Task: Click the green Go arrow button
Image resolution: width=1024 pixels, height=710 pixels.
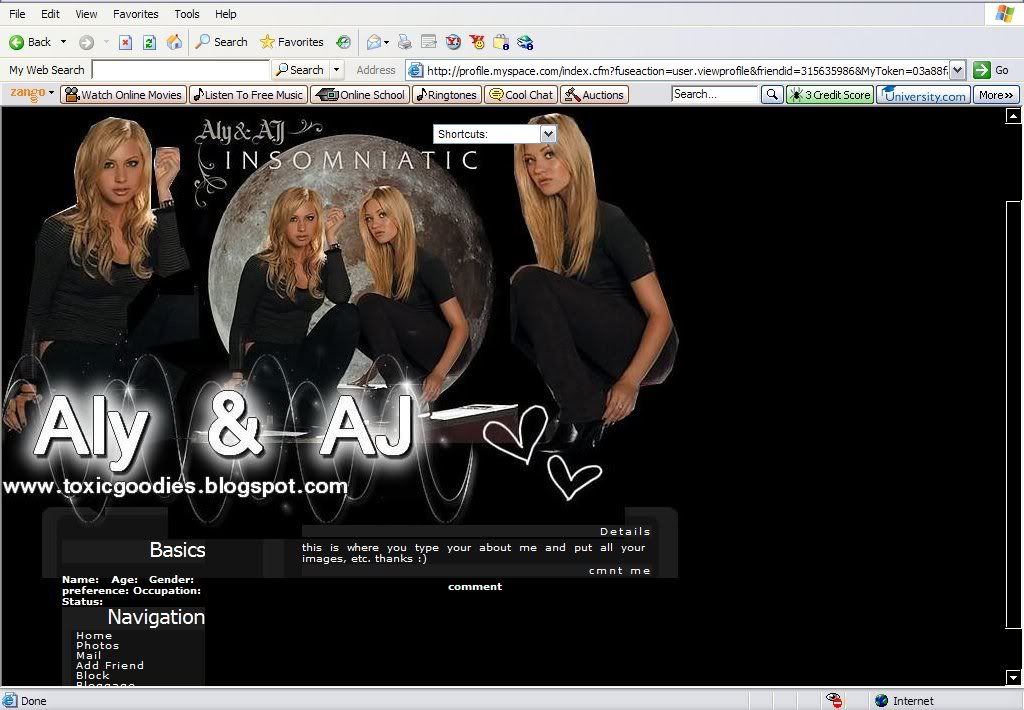Action: [982, 70]
